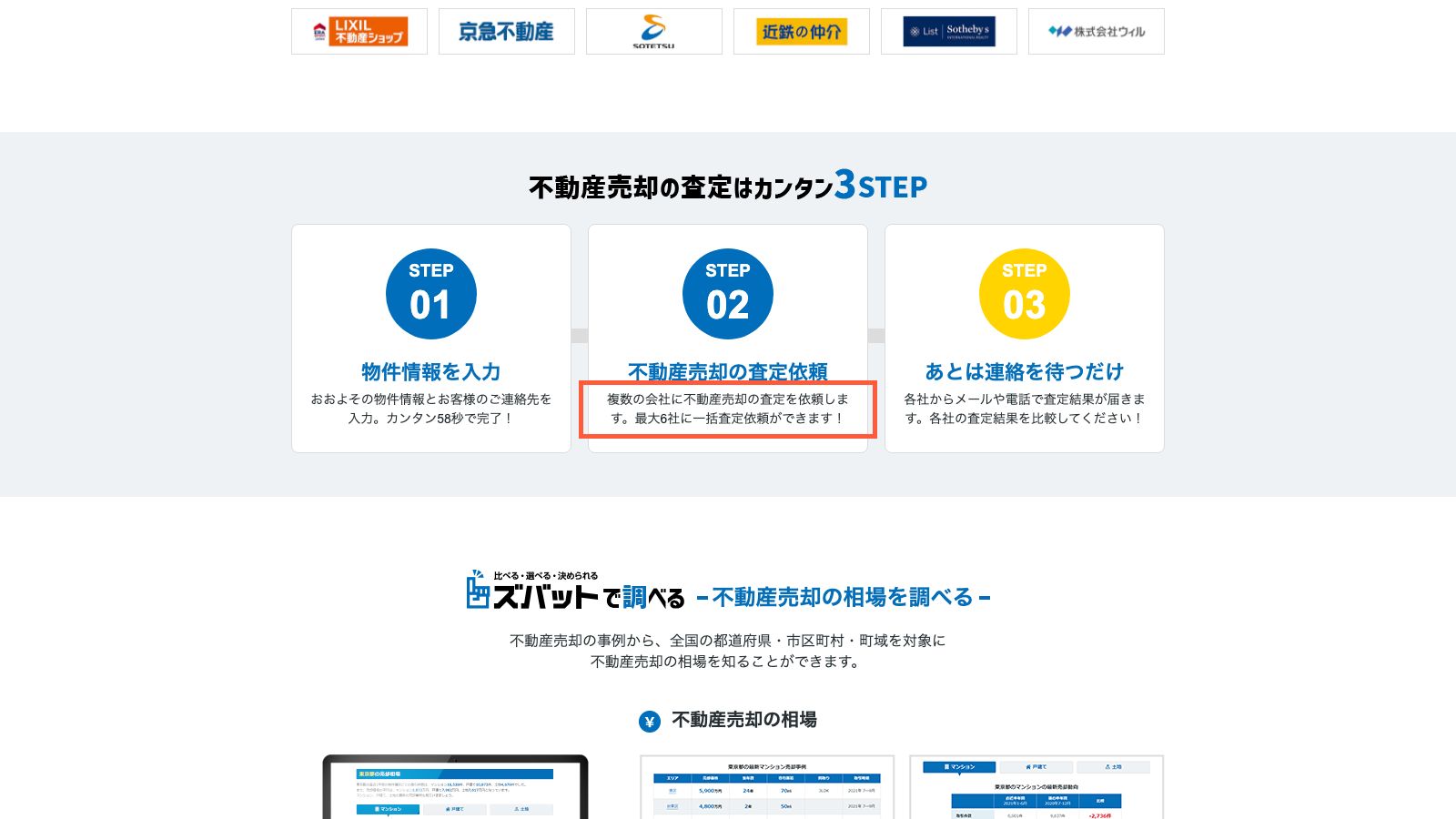1456x819 pixels.
Task: Click the text 各社の査定結果を比較してください
Action: click(1025, 409)
